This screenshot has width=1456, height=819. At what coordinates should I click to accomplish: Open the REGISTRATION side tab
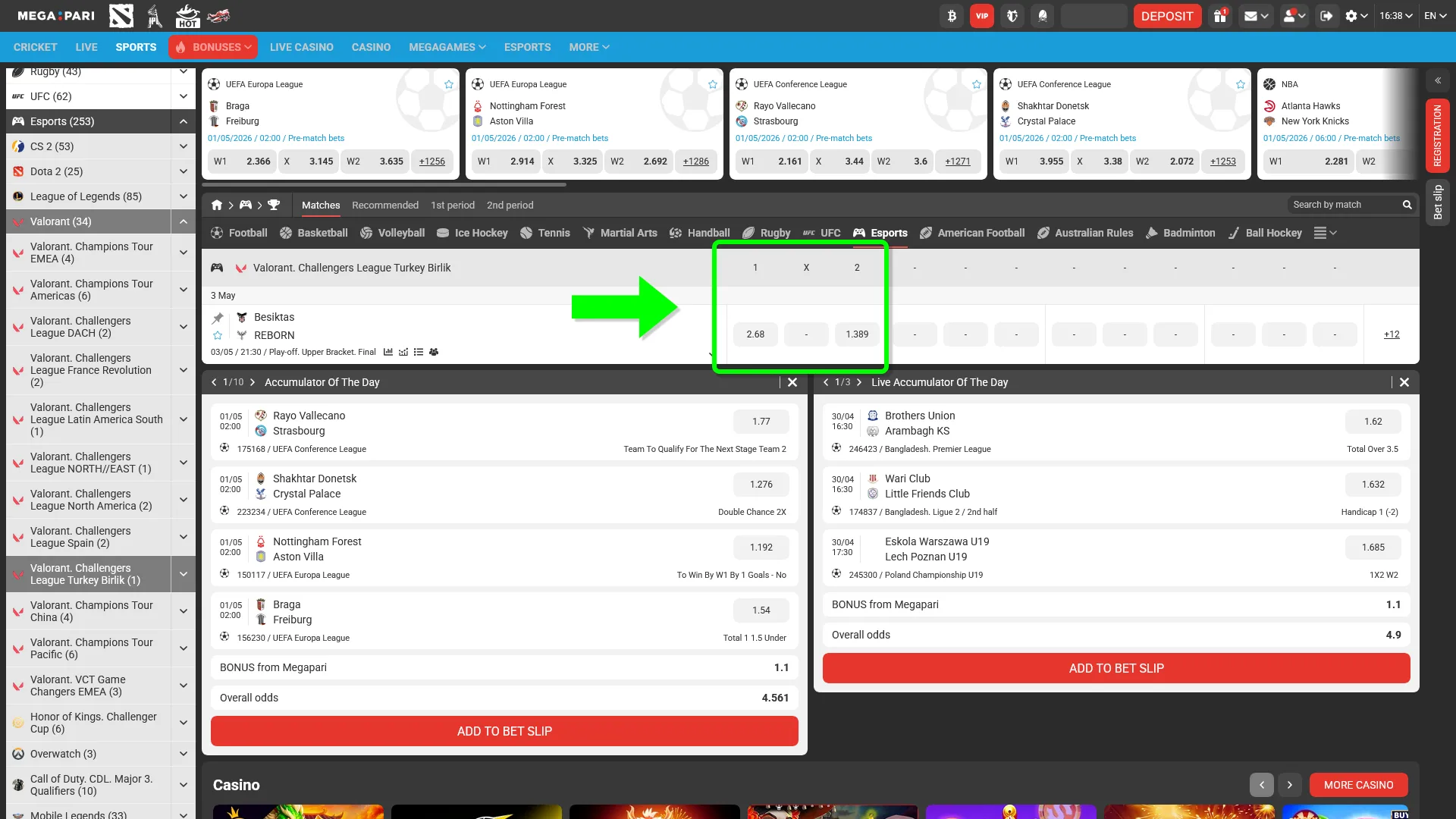(1438, 136)
